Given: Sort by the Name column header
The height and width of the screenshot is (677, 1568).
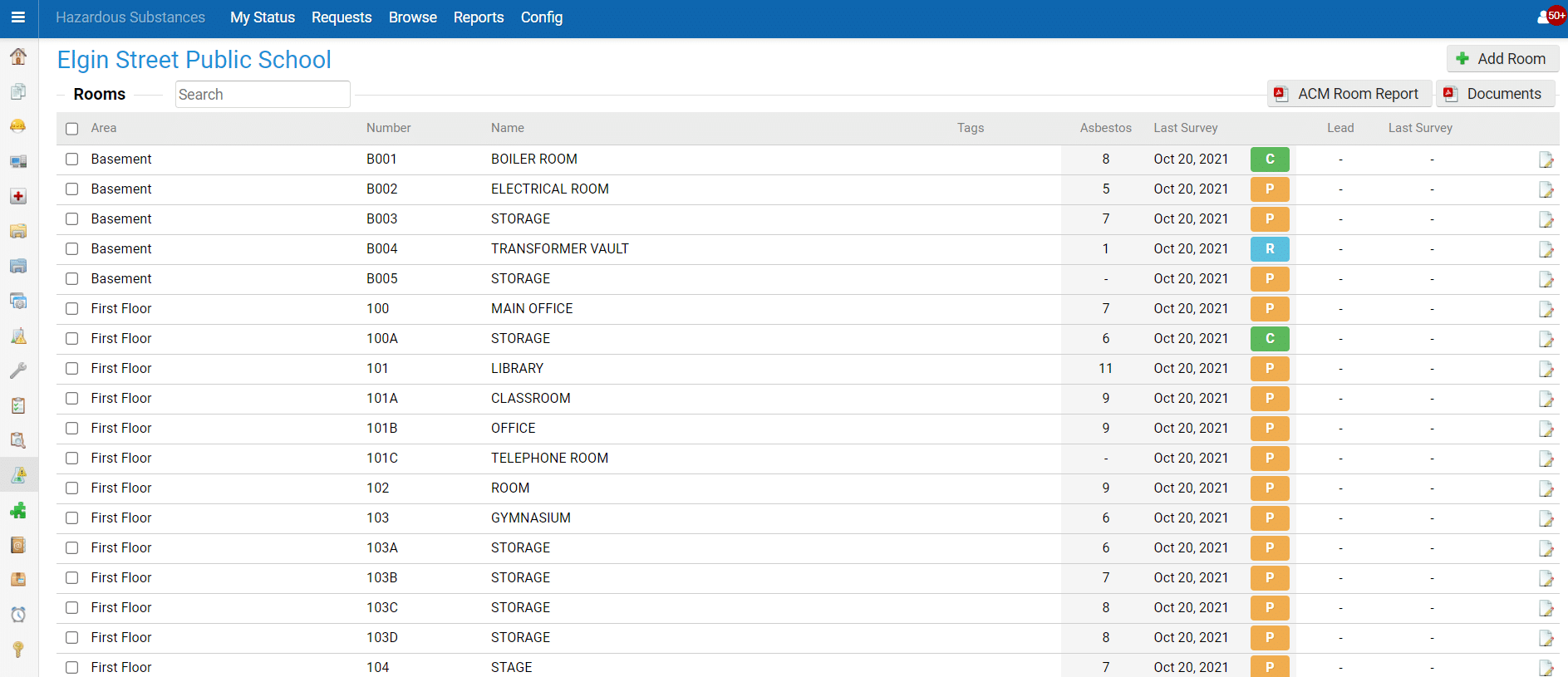Looking at the screenshot, I should pyautogui.click(x=508, y=128).
